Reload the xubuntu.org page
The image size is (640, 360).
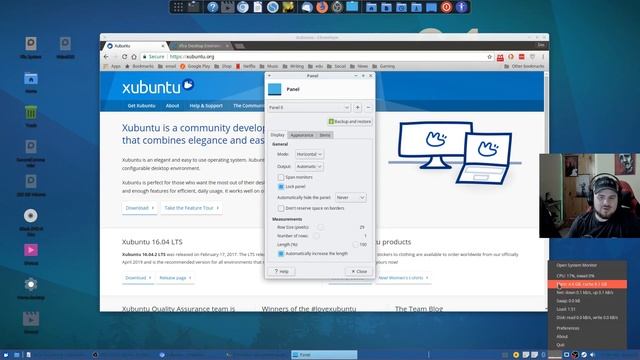tap(124, 57)
